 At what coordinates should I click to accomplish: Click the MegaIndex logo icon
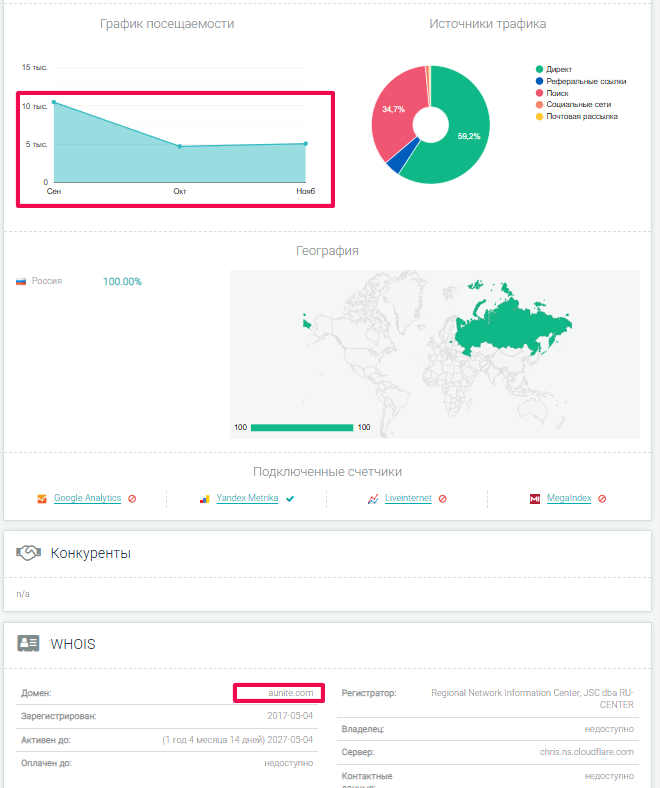(x=535, y=498)
